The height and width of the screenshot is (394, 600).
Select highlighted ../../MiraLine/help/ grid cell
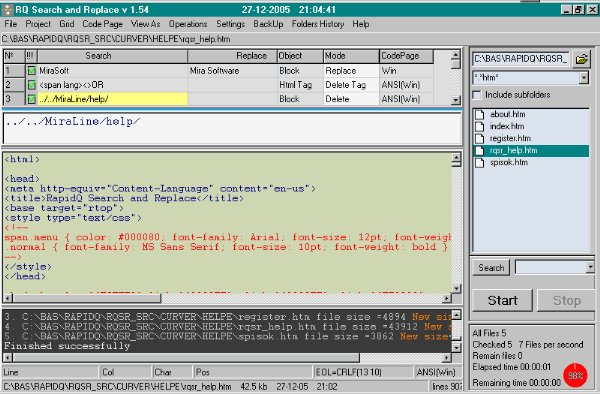coord(112,99)
